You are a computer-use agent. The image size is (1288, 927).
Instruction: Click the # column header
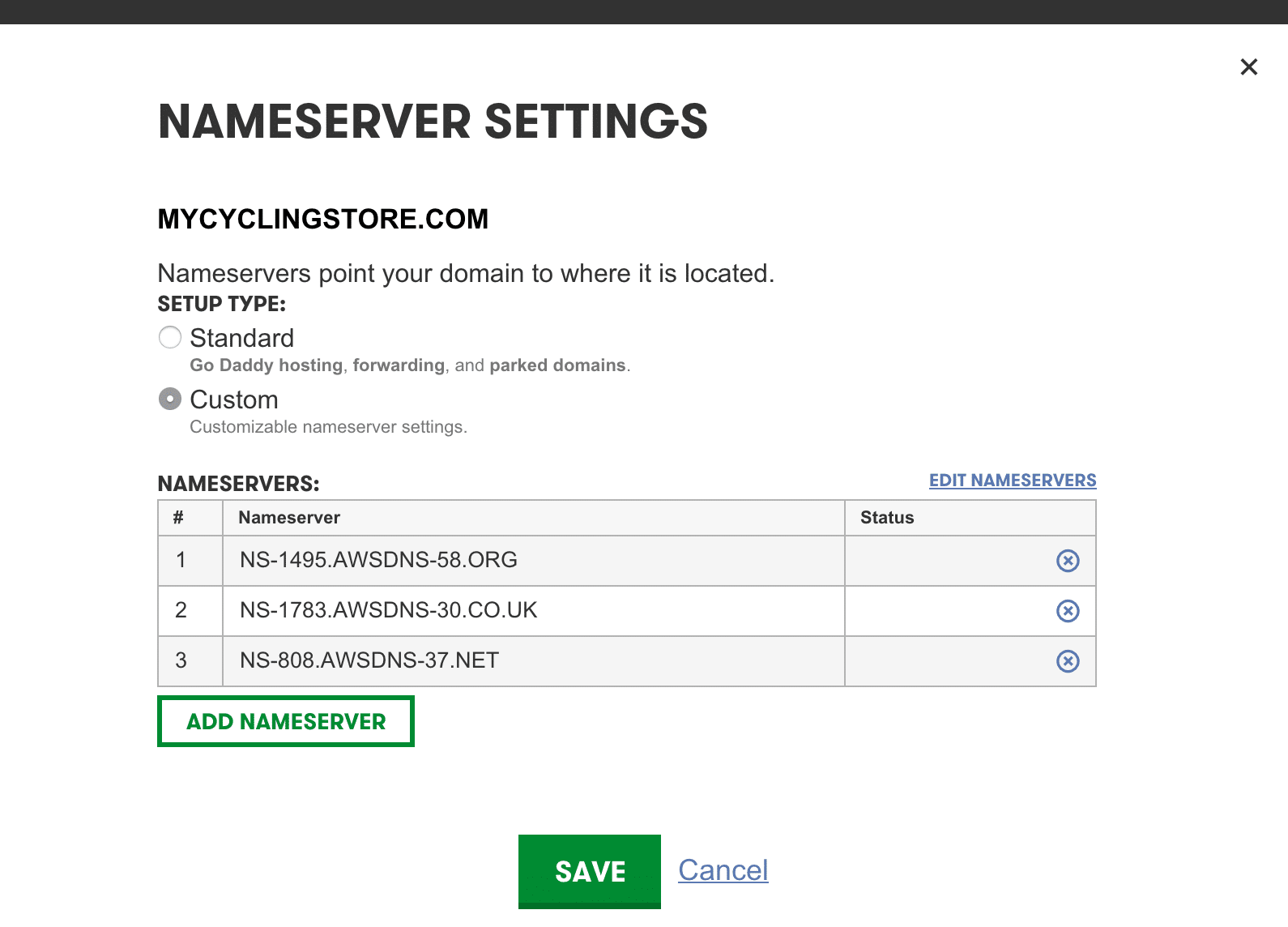point(178,518)
